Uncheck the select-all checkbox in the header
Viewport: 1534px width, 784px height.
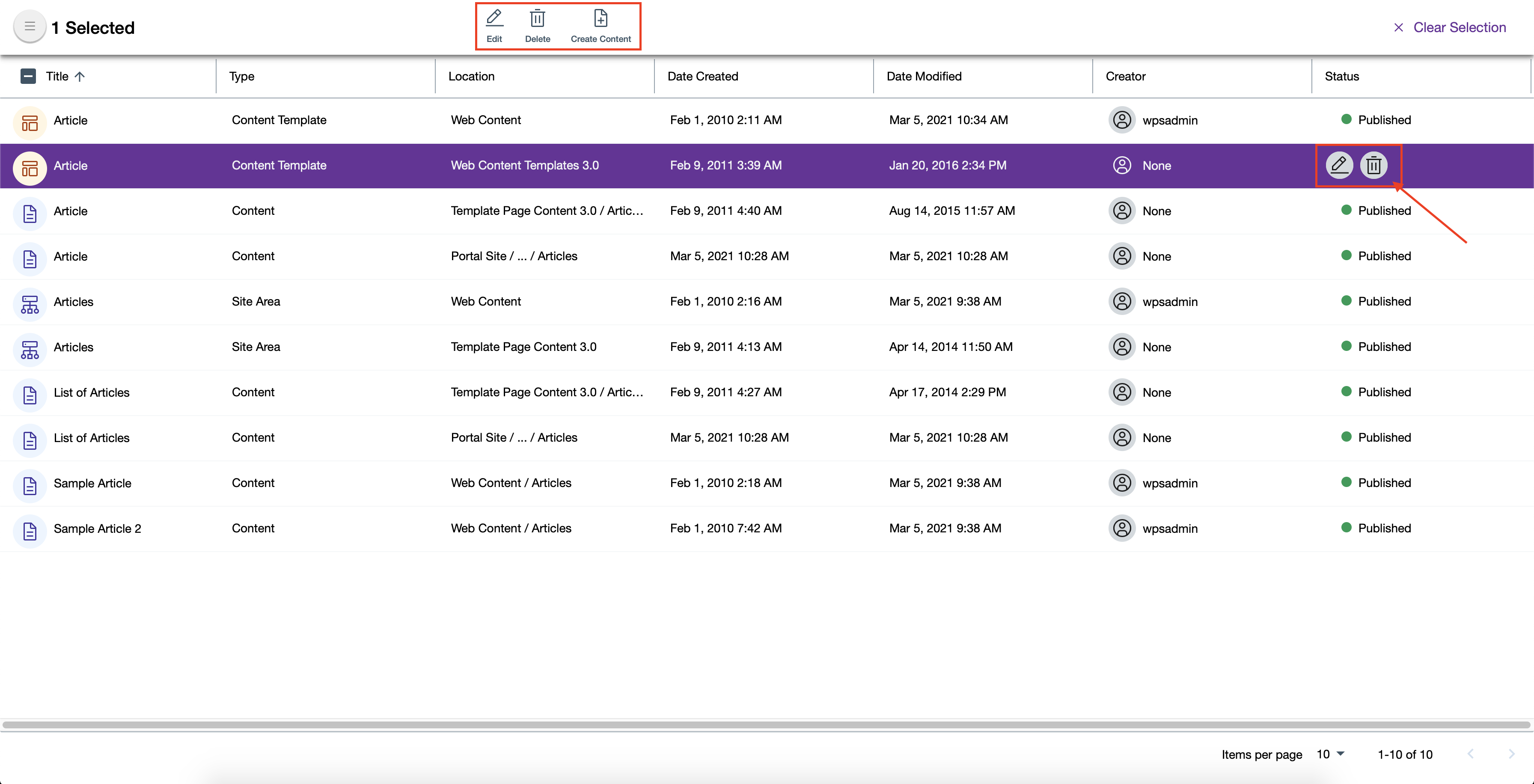pyautogui.click(x=27, y=76)
